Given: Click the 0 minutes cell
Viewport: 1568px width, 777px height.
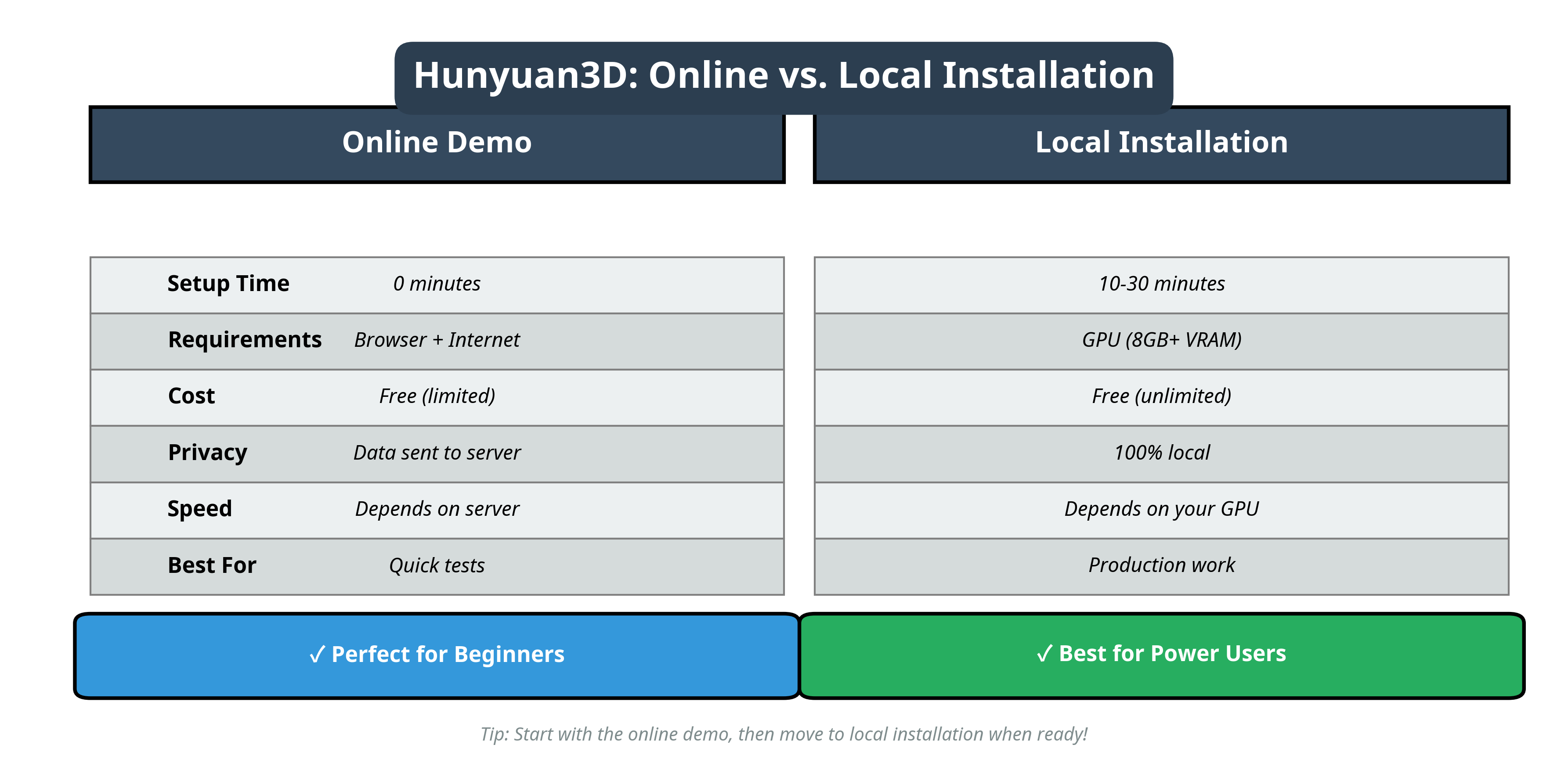Looking at the screenshot, I should pos(437,283).
